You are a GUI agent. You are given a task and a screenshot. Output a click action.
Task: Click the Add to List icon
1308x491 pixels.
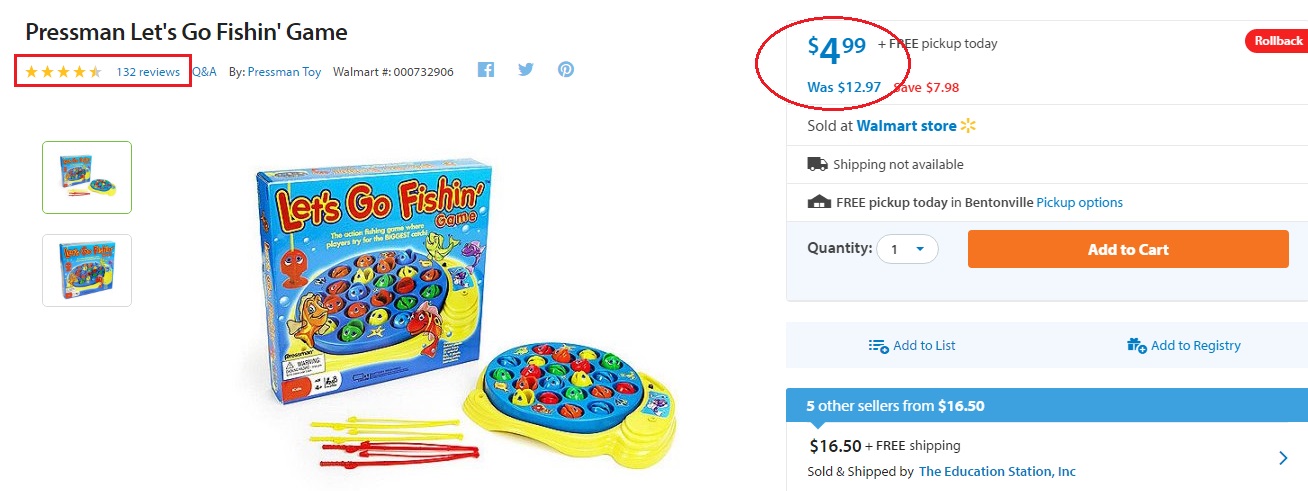(879, 346)
